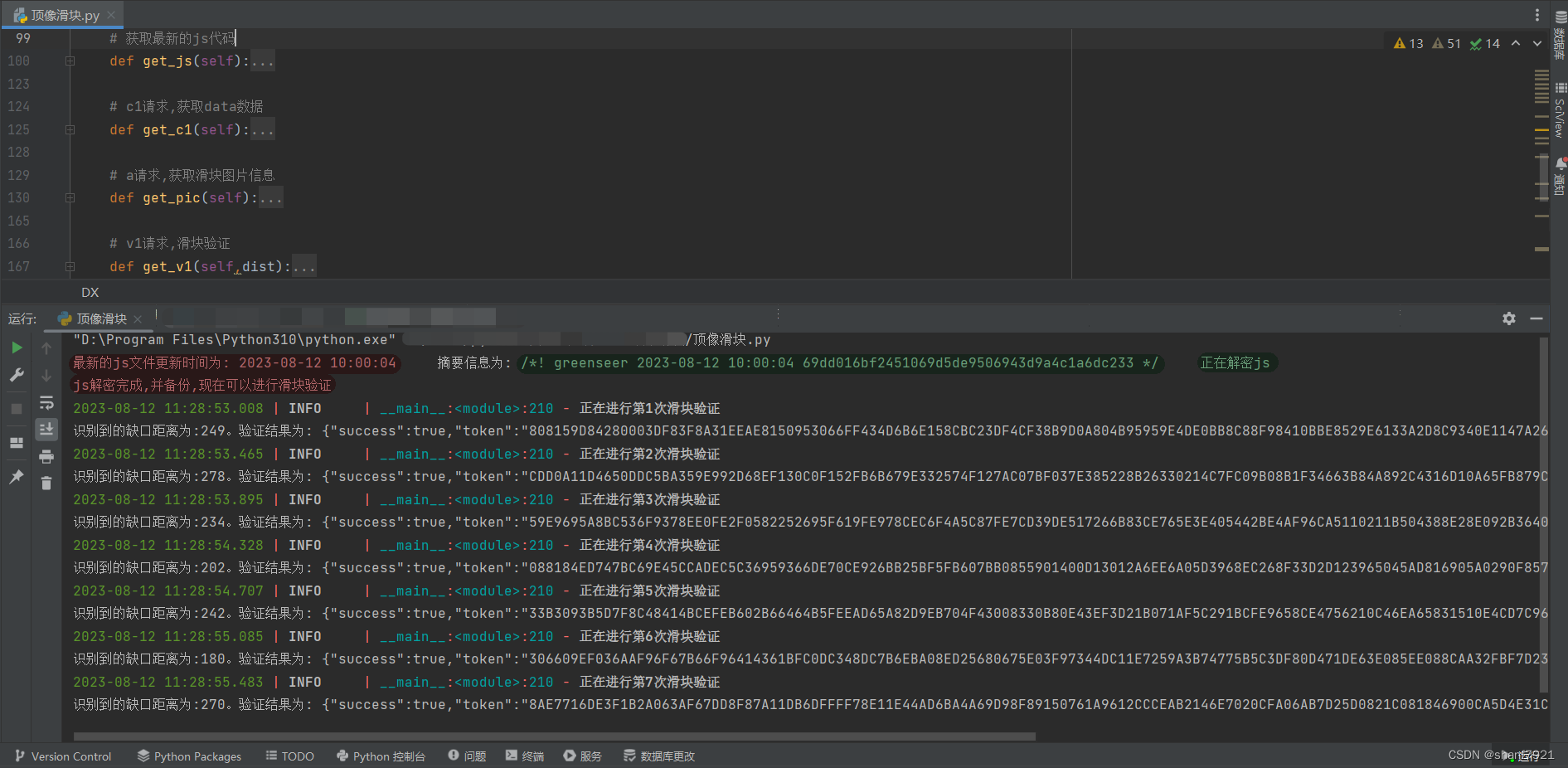This screenshot has width=1568, height=768.
Task: Close the 顶像滑块.py editor tab
Action: 111,15
